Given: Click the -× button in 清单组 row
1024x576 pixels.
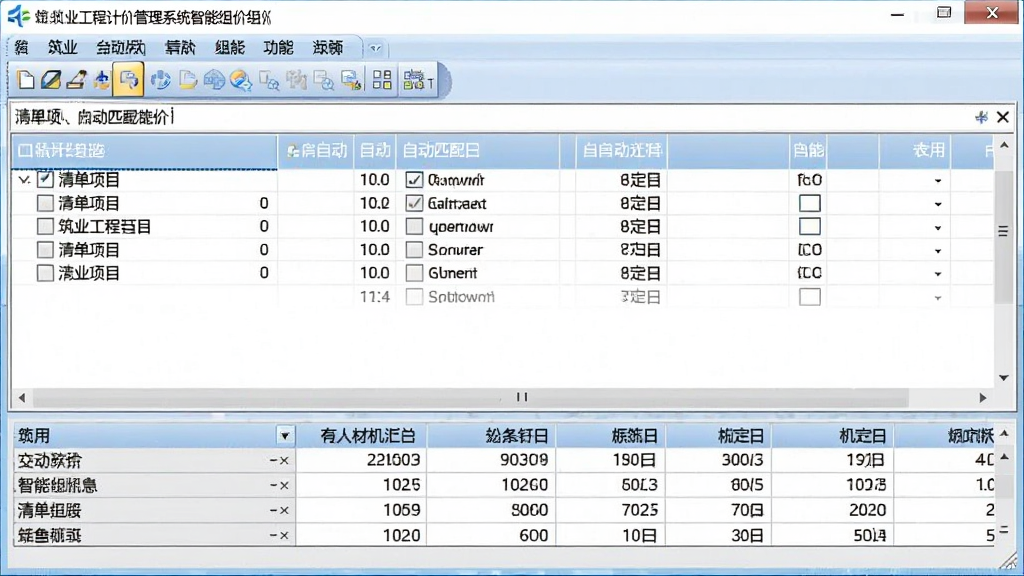Looking at the screenshot, I should 280,510.
